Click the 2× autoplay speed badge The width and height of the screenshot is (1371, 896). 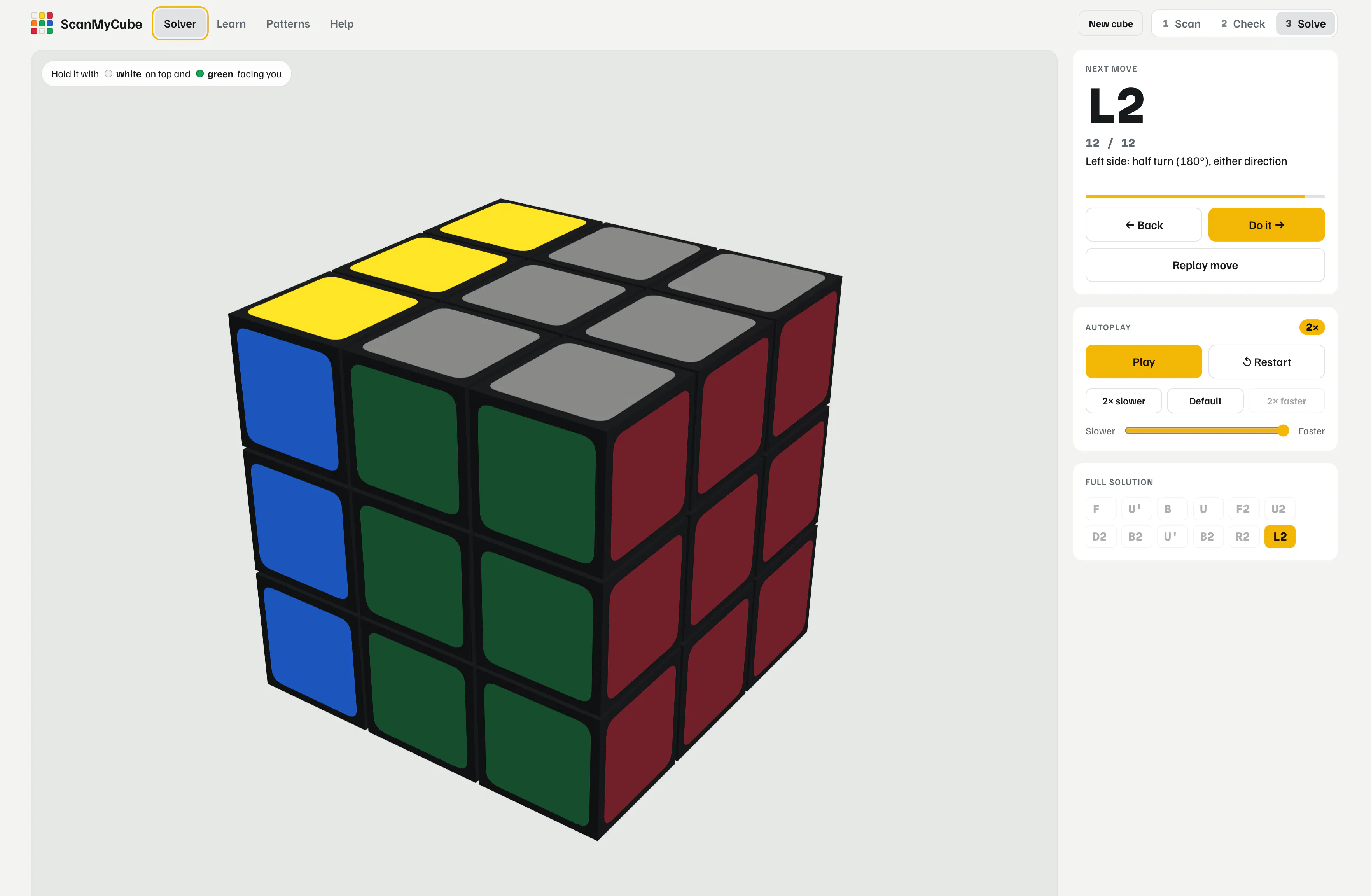(x=1312, y=327)
